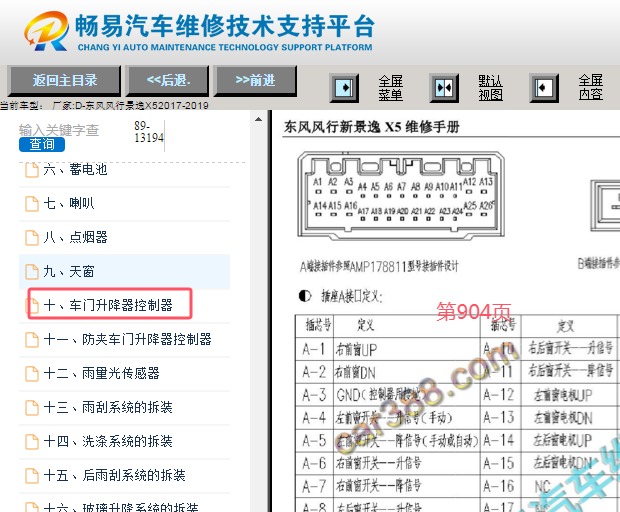620x512 pixels.
Task: Focus the keyword search input field
Action: pos(73,130)
